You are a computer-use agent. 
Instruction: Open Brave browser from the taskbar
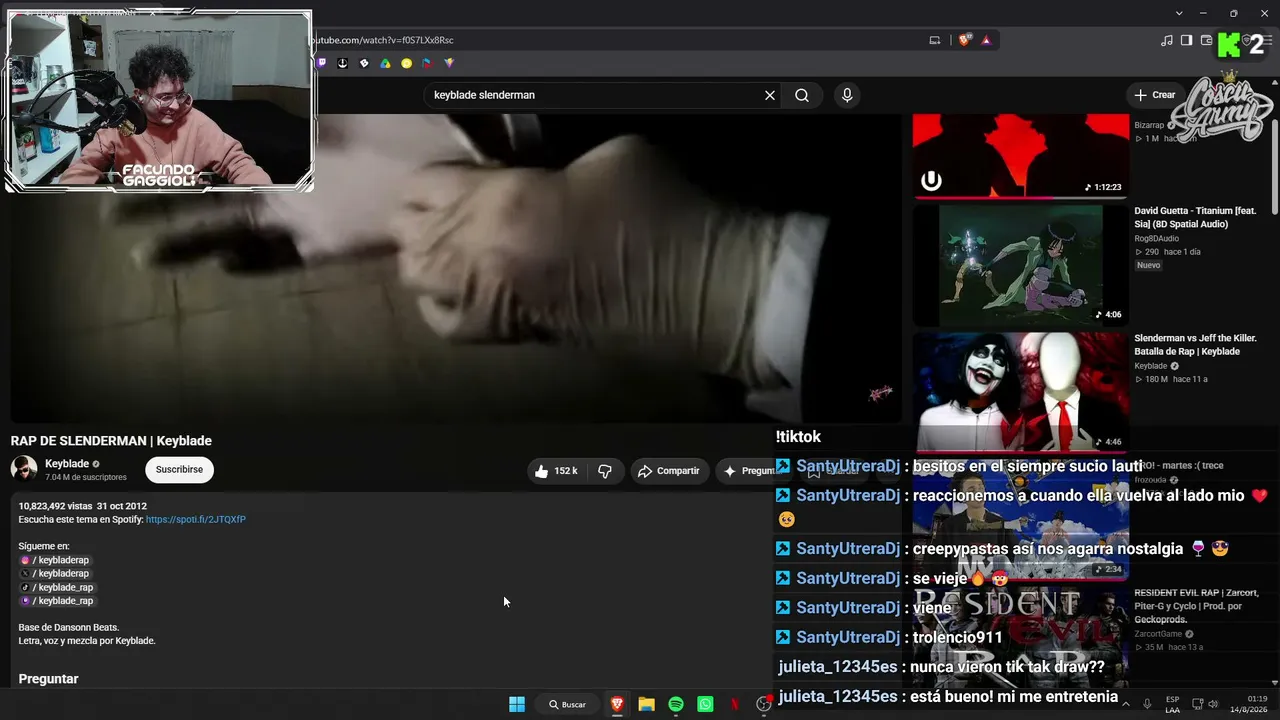tap(617, 704)
